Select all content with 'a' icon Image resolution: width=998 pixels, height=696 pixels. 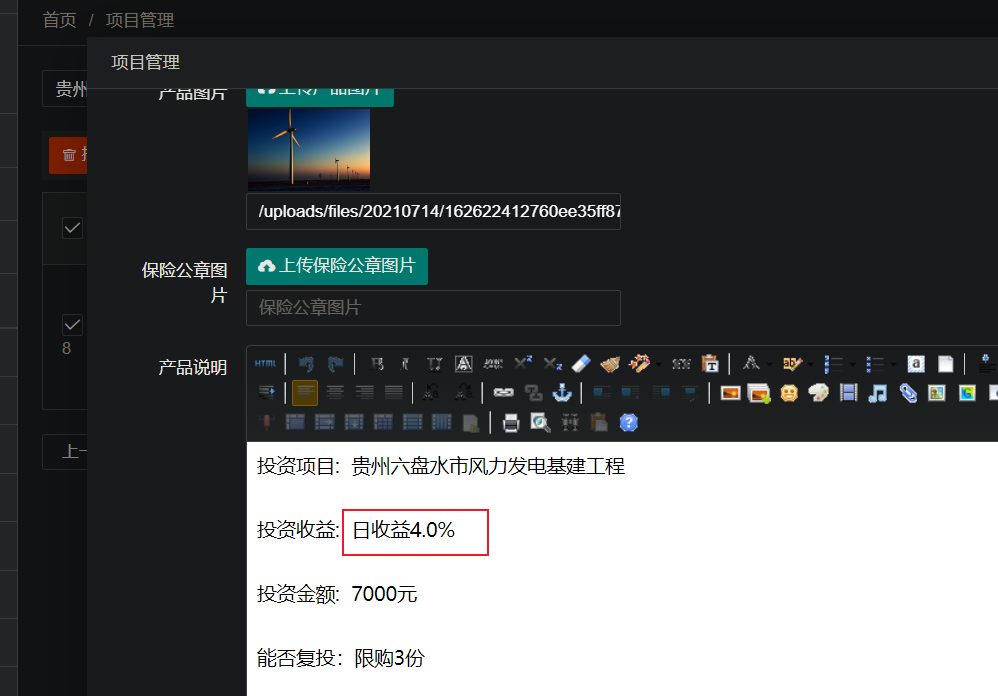tap(916, 364)
